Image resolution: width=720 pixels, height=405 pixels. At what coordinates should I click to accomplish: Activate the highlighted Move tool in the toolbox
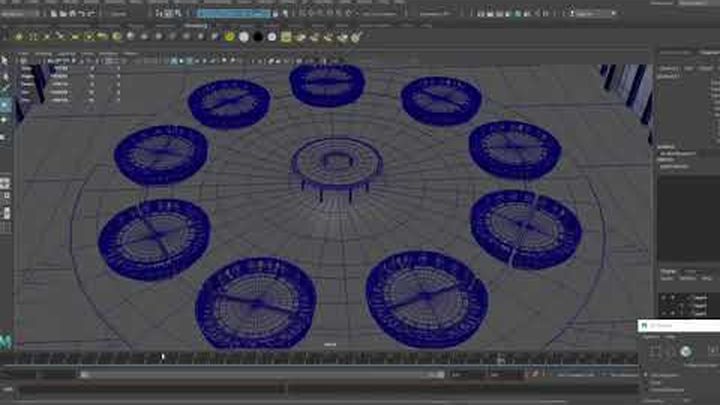[6, 104]
